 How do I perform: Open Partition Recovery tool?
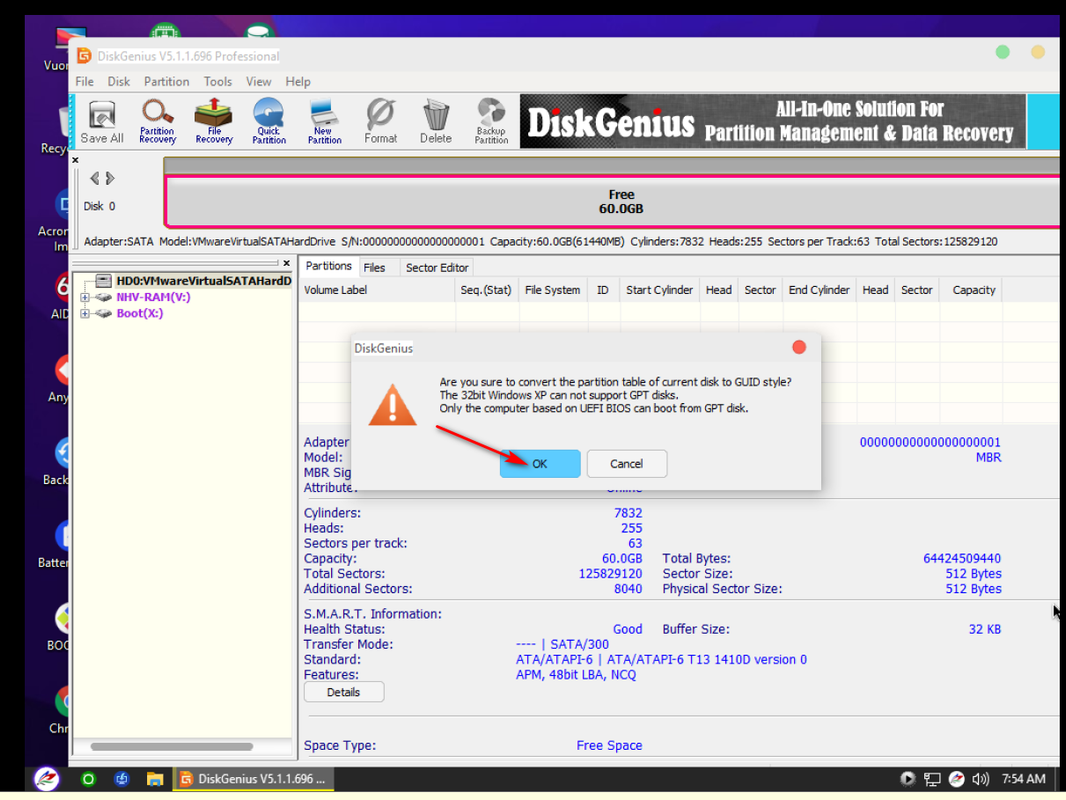157,122
